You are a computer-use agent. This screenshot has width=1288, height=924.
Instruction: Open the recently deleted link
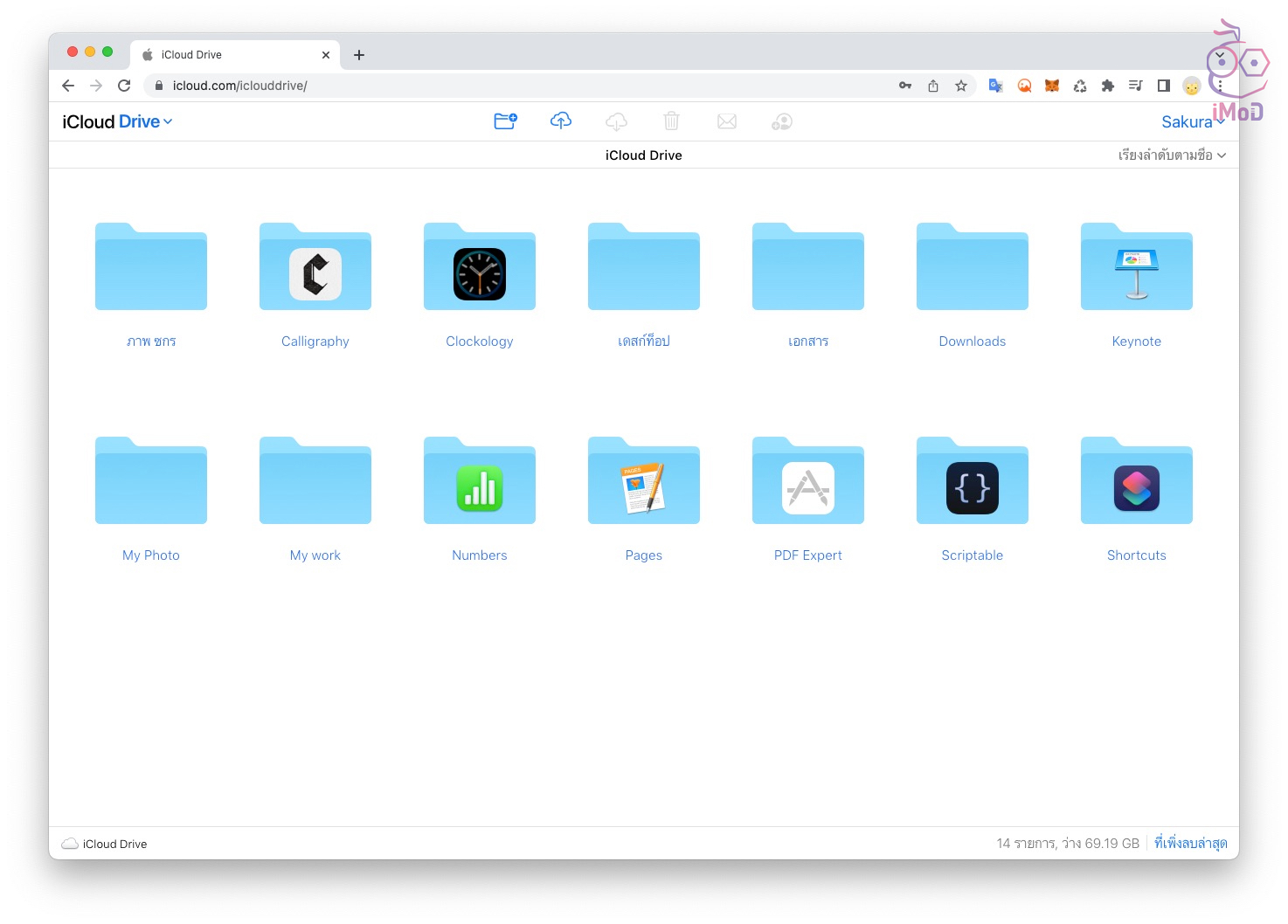click(x=1190, y=844)
